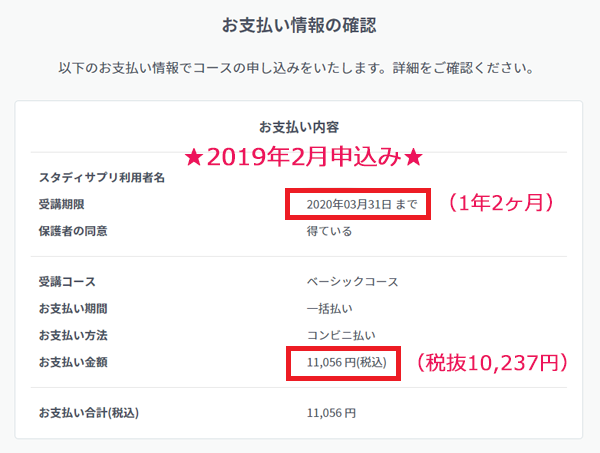
Task: Click the (1年2ヶ月) pink annotation
Action: coord(502,202)
